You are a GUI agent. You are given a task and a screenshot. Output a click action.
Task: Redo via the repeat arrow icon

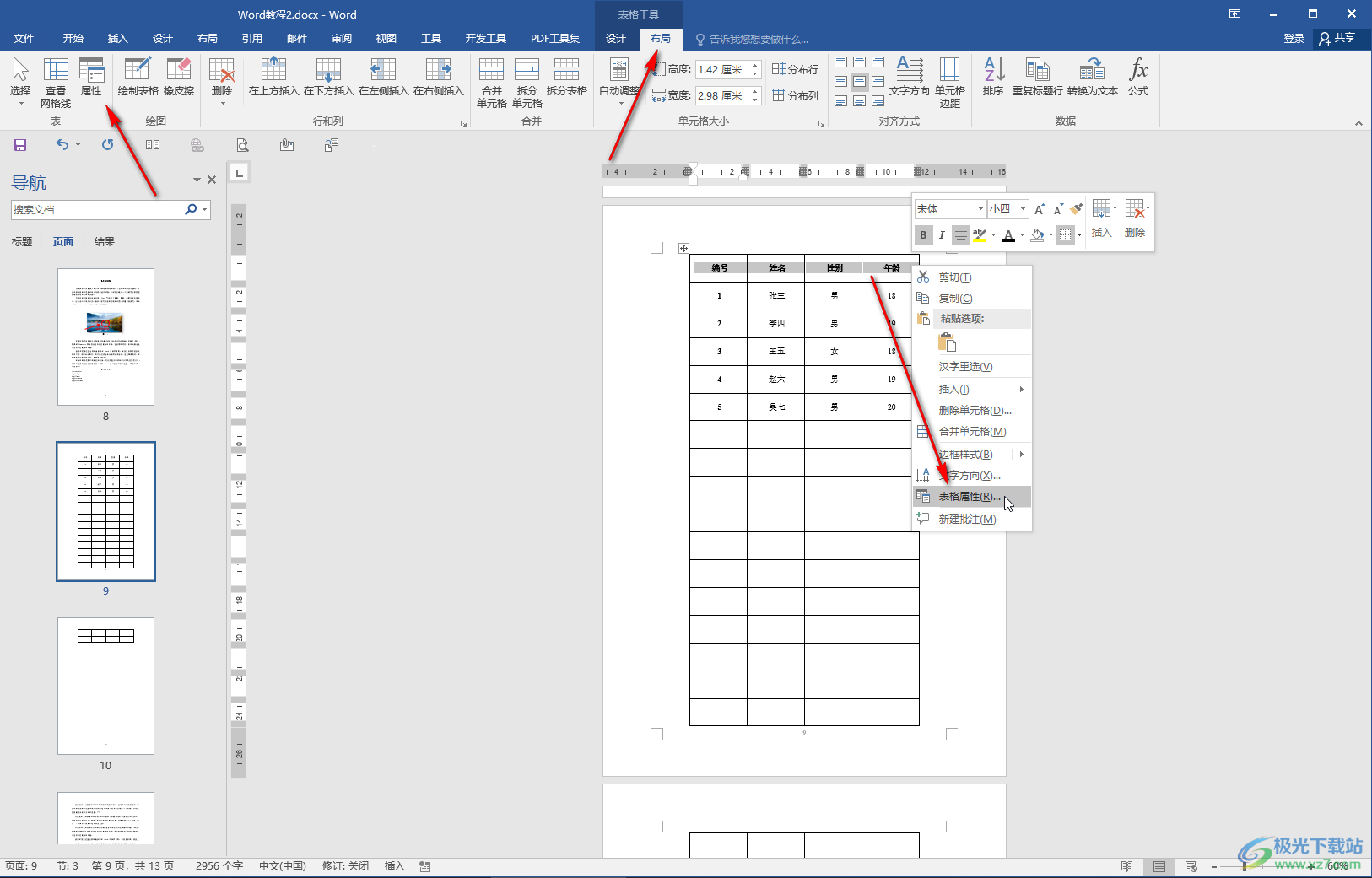(107, 145)
